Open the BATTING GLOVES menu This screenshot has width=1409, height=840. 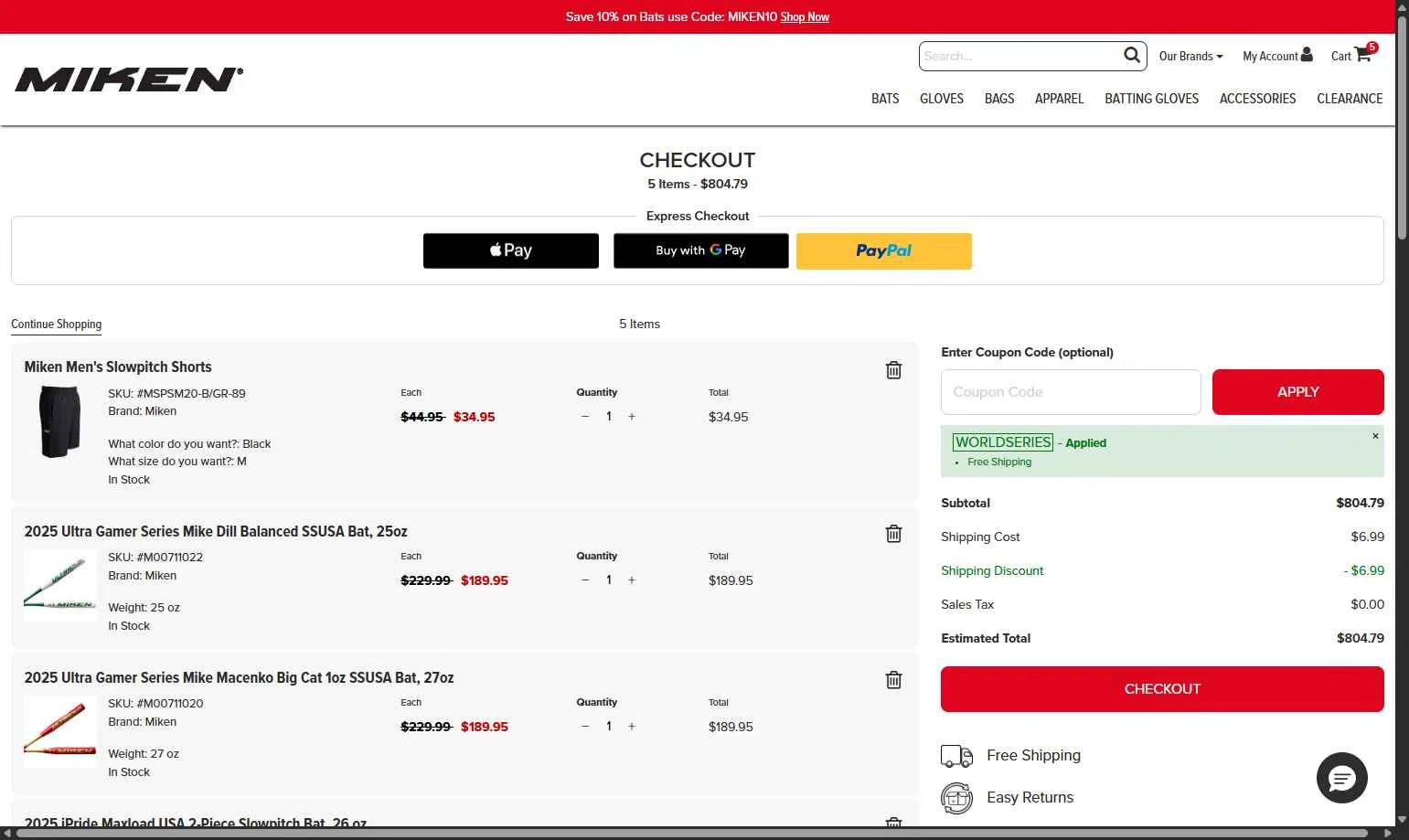click(1151, 99)
